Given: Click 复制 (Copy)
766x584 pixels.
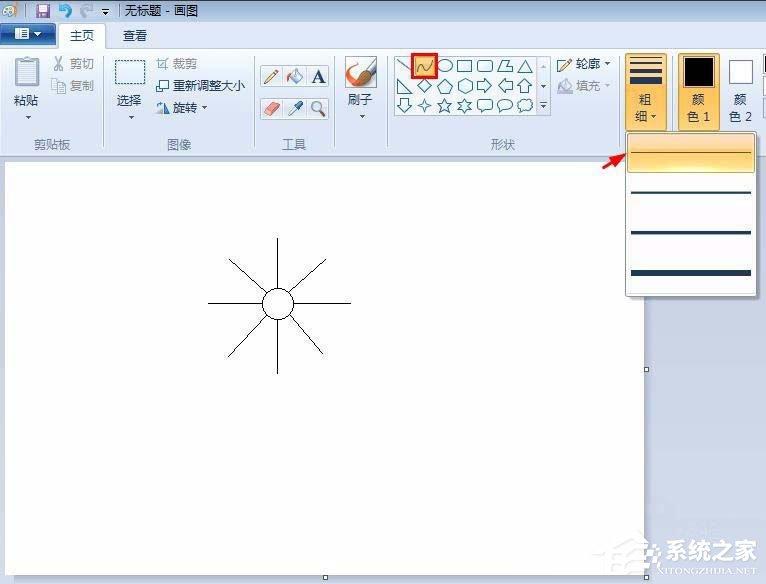Looking at the screenshot, I should 73,86.
